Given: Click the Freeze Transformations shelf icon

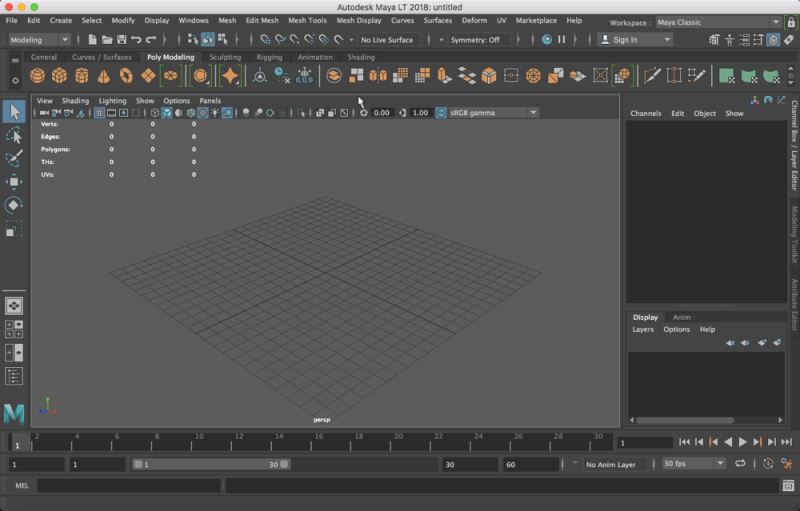Looking at the screenshot, I should [304, 76].
